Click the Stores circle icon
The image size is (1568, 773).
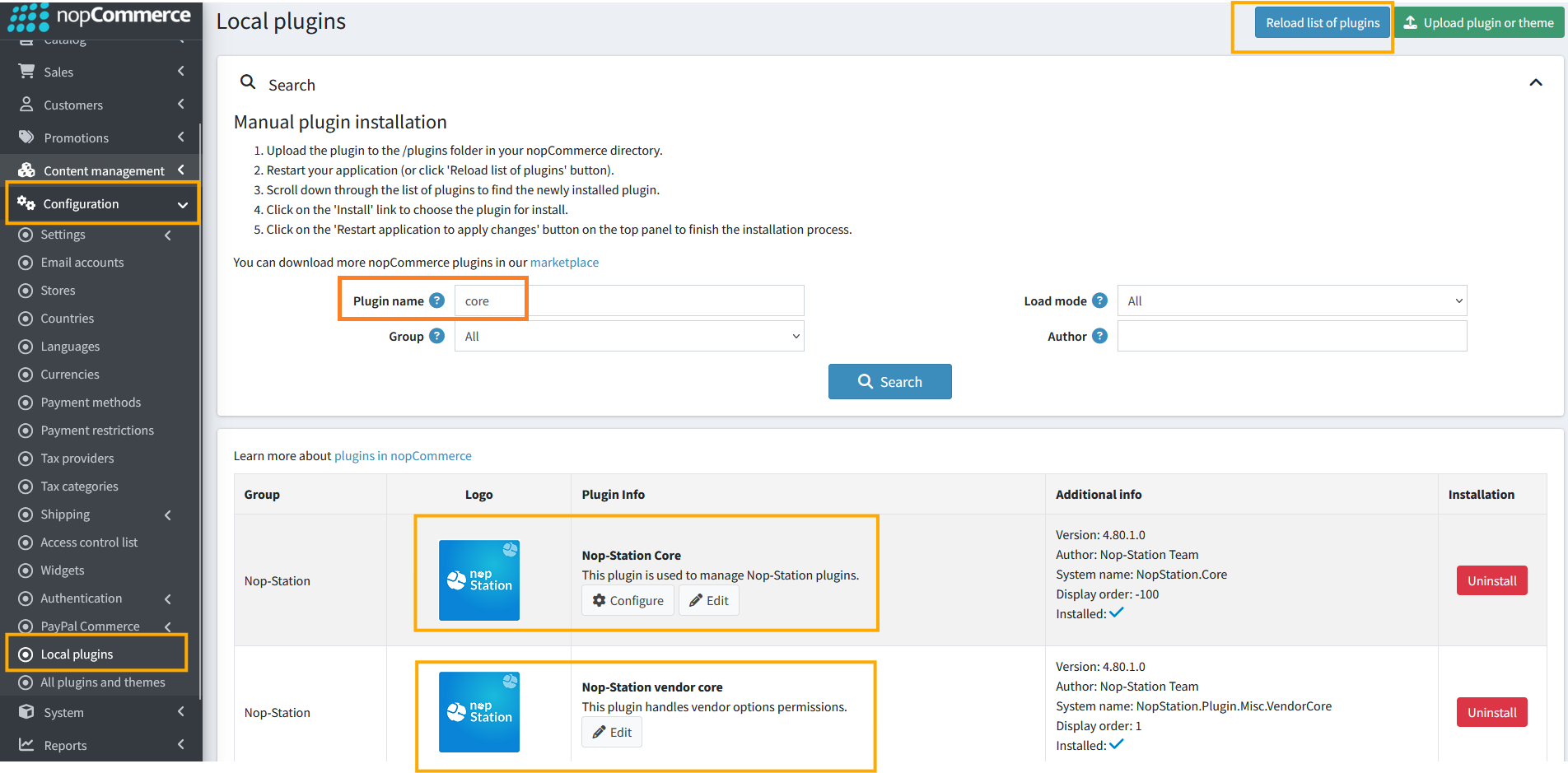tap(26, 291)
